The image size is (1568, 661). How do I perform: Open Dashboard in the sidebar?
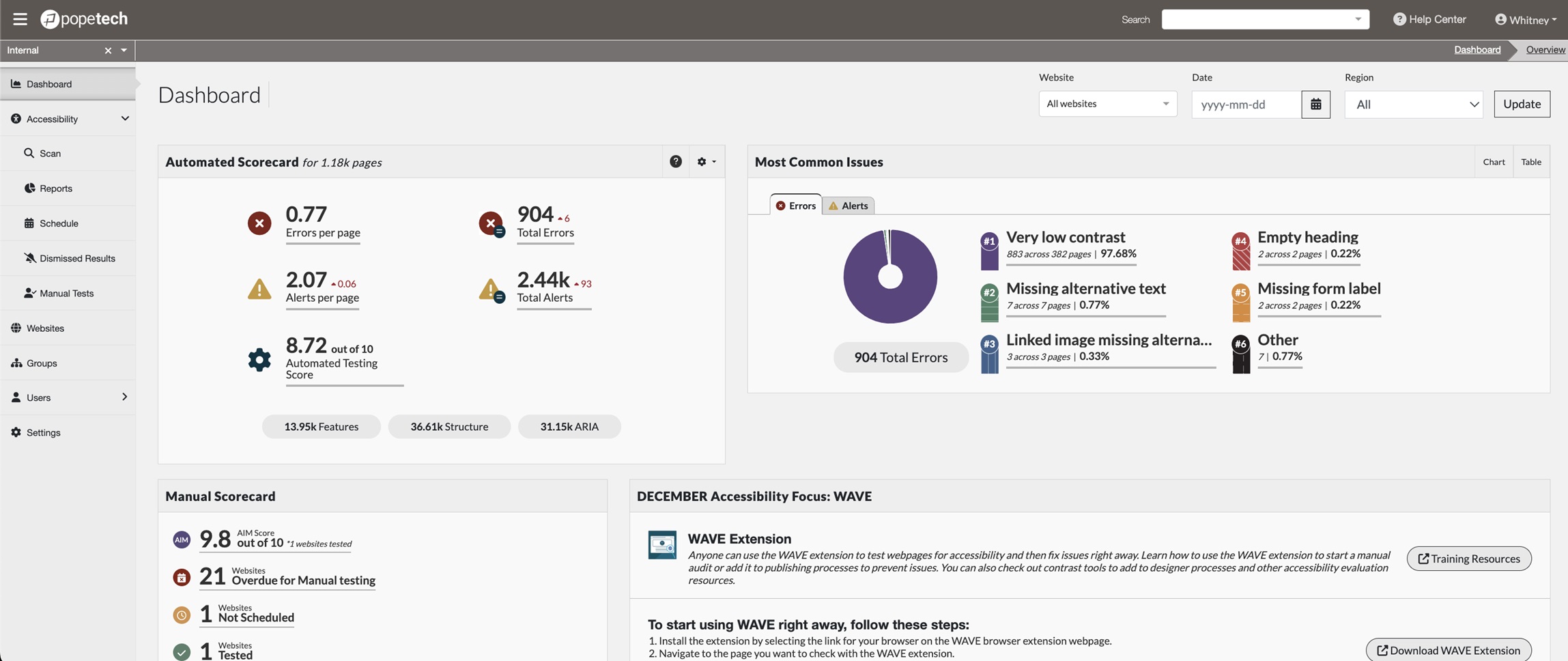pos(68,84)
